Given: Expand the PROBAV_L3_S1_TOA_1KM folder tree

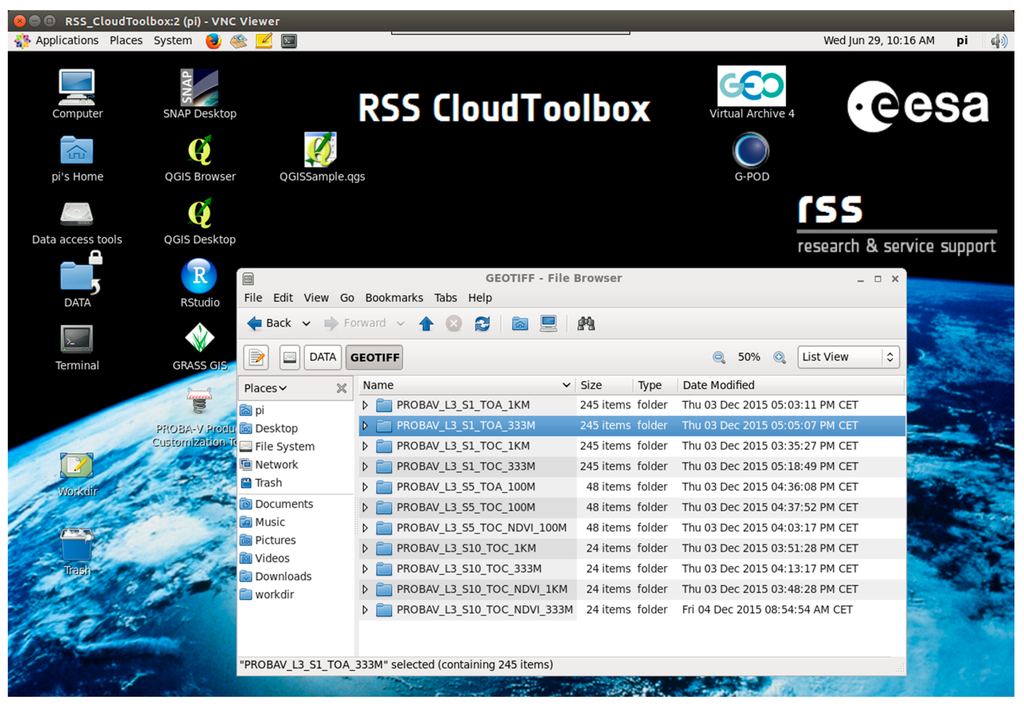Looking at the screenshot, I should [x=365, y=405].
